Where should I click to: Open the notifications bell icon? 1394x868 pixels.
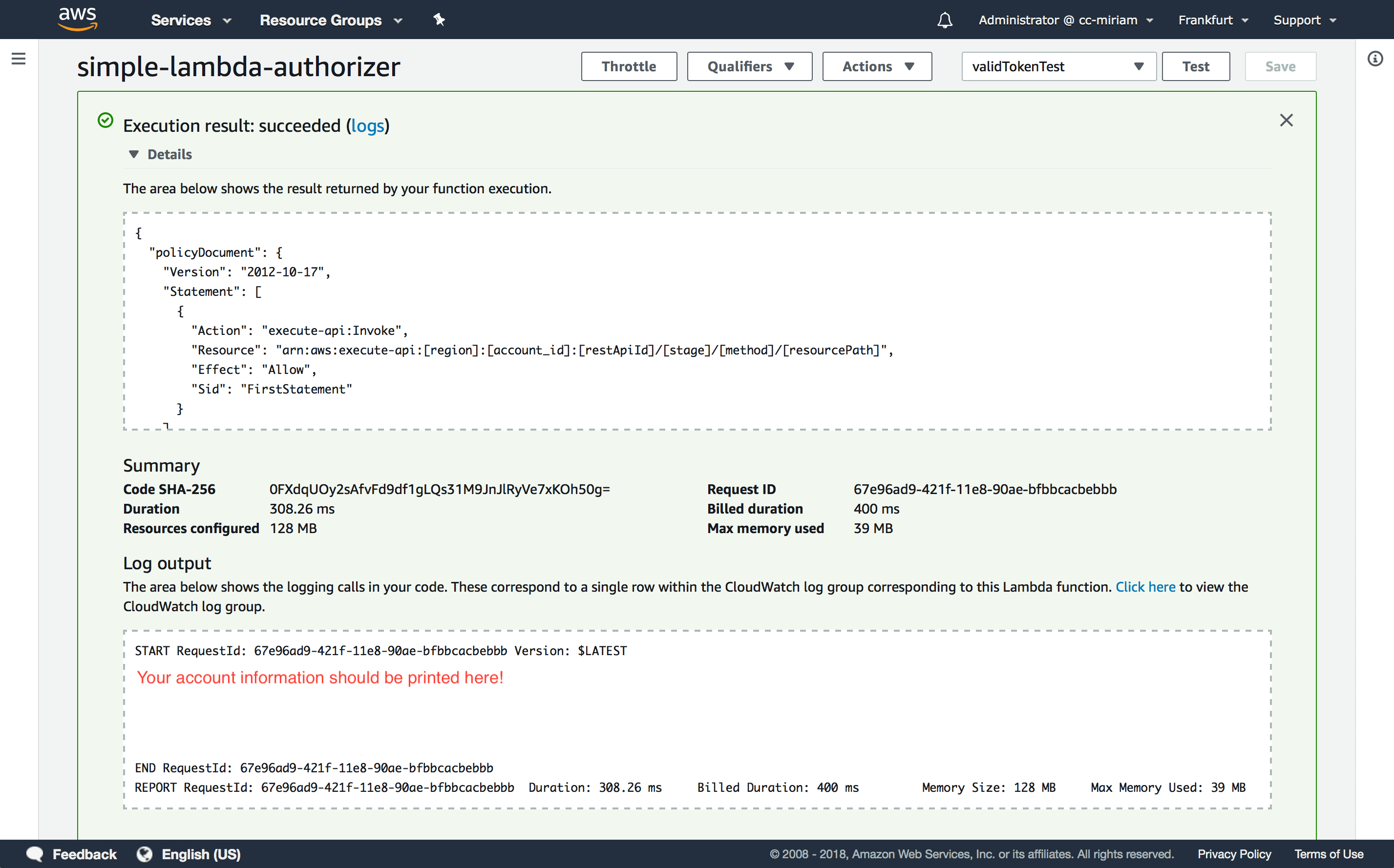[945, 21]
